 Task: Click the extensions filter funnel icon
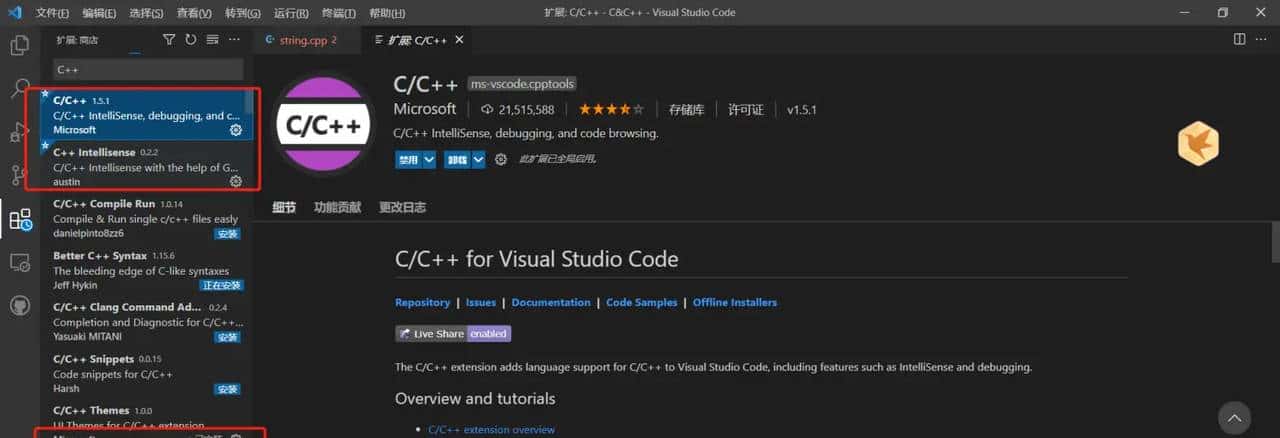168,40
